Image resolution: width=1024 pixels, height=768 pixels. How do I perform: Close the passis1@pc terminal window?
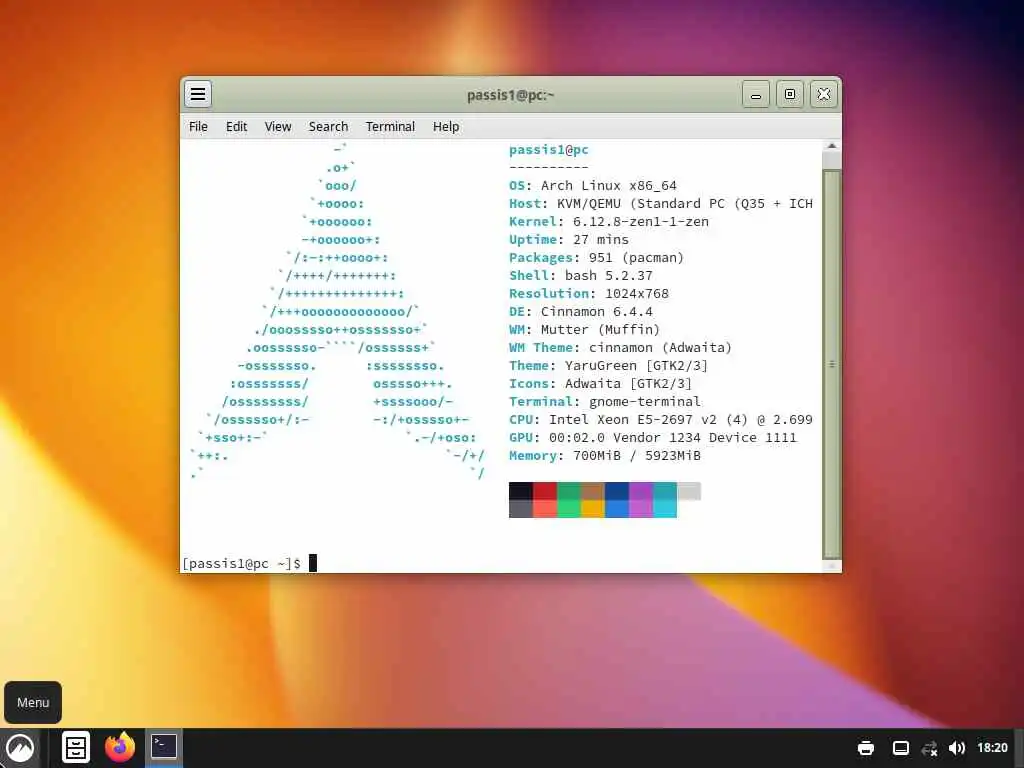824,95
